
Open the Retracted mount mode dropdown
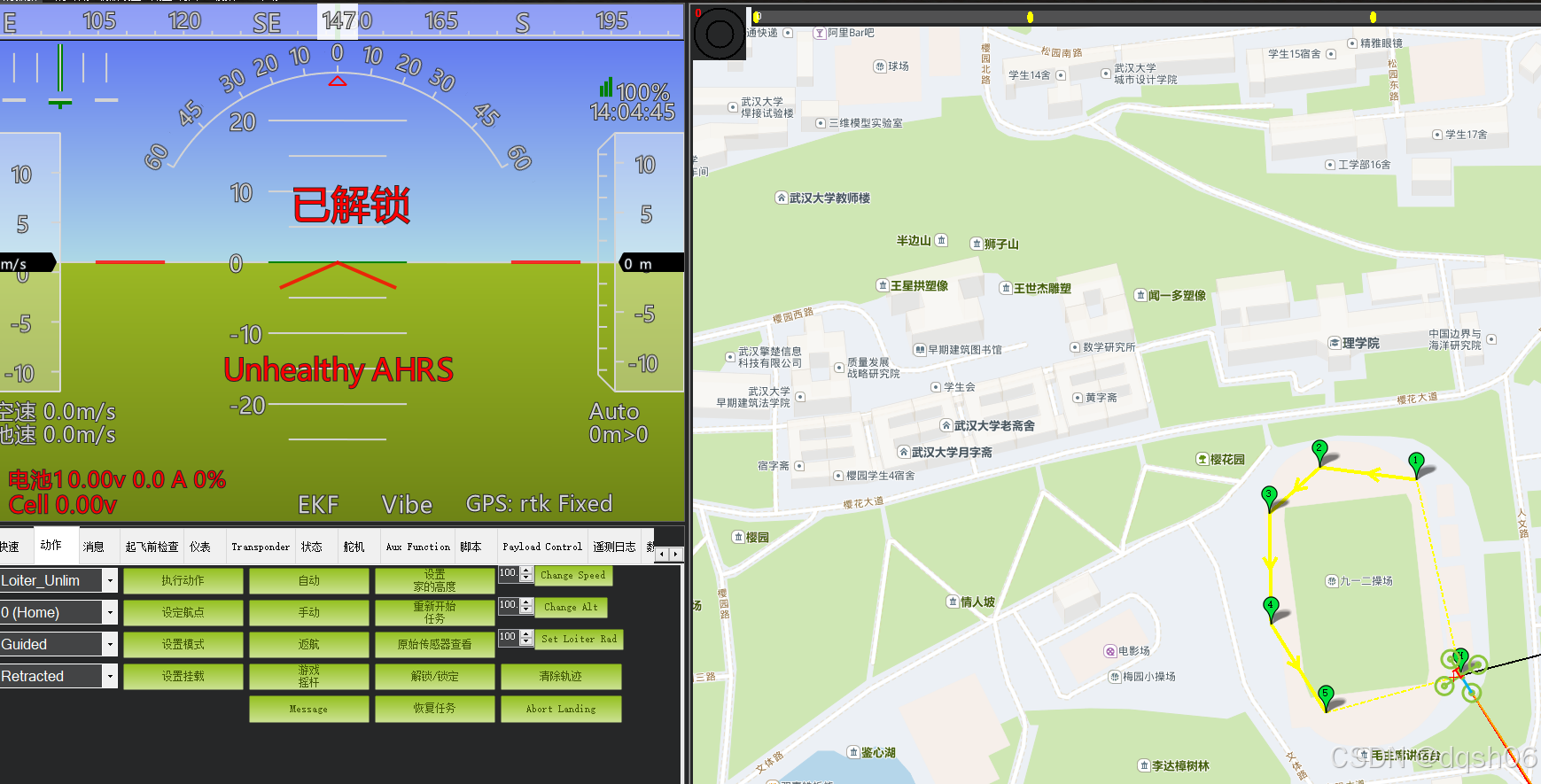(110, 676)
